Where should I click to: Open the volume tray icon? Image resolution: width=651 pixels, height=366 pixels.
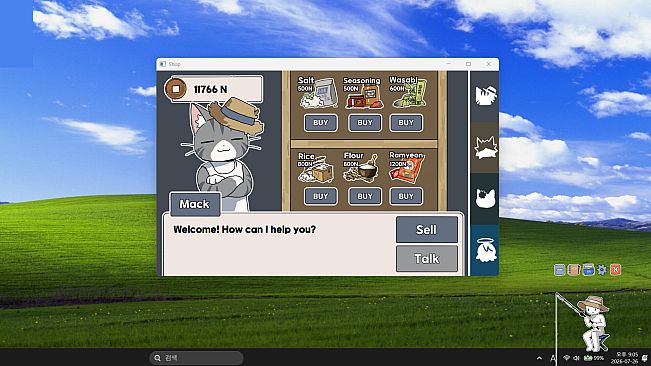(x=576, y=358)
